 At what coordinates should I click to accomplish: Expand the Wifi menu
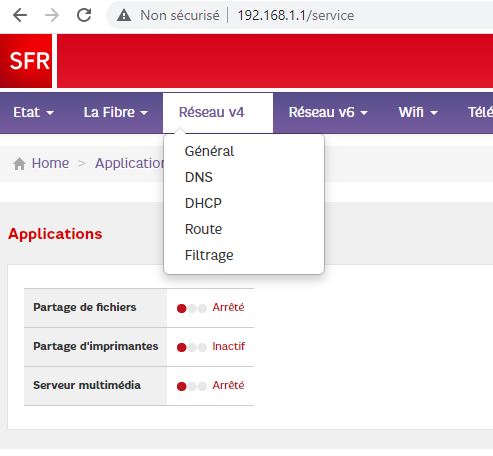tap(418, 112)
